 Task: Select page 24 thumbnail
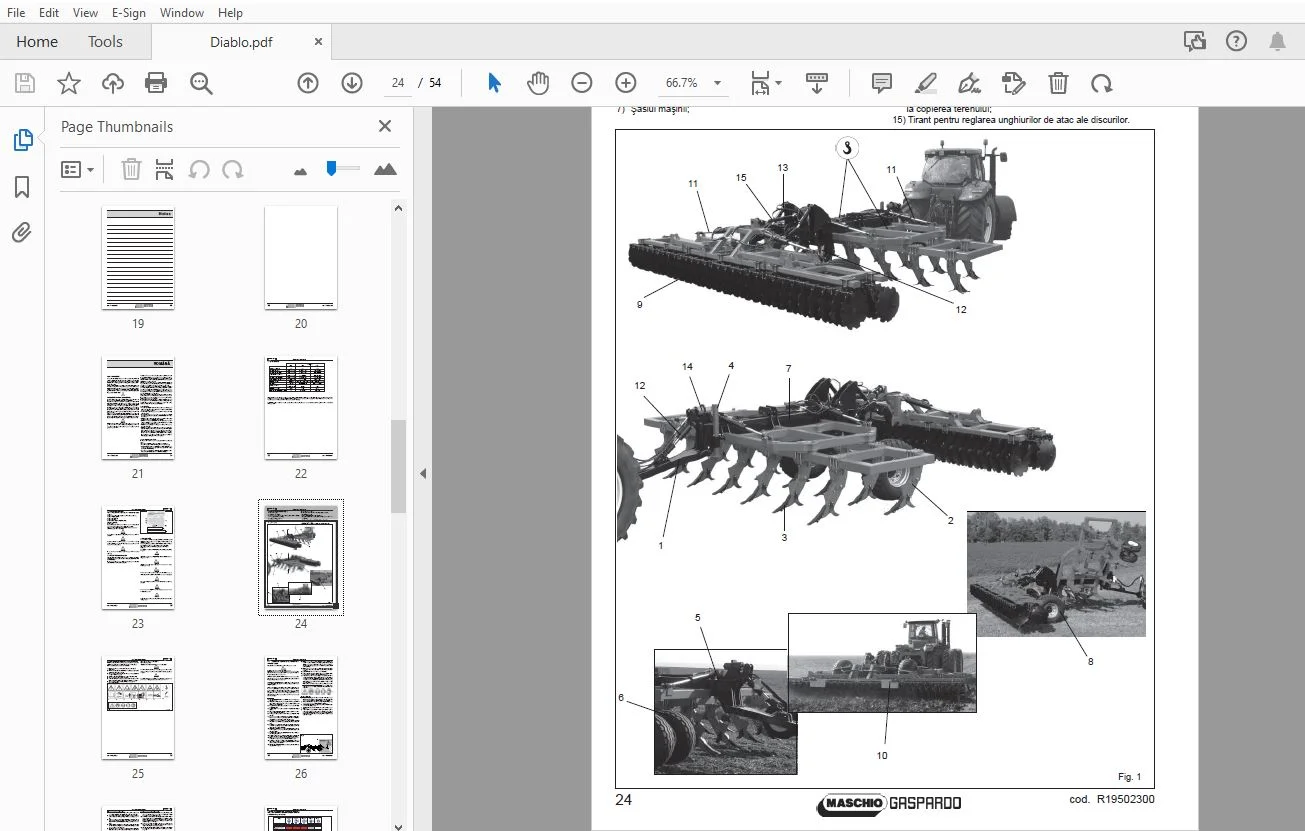click(301, 558)
